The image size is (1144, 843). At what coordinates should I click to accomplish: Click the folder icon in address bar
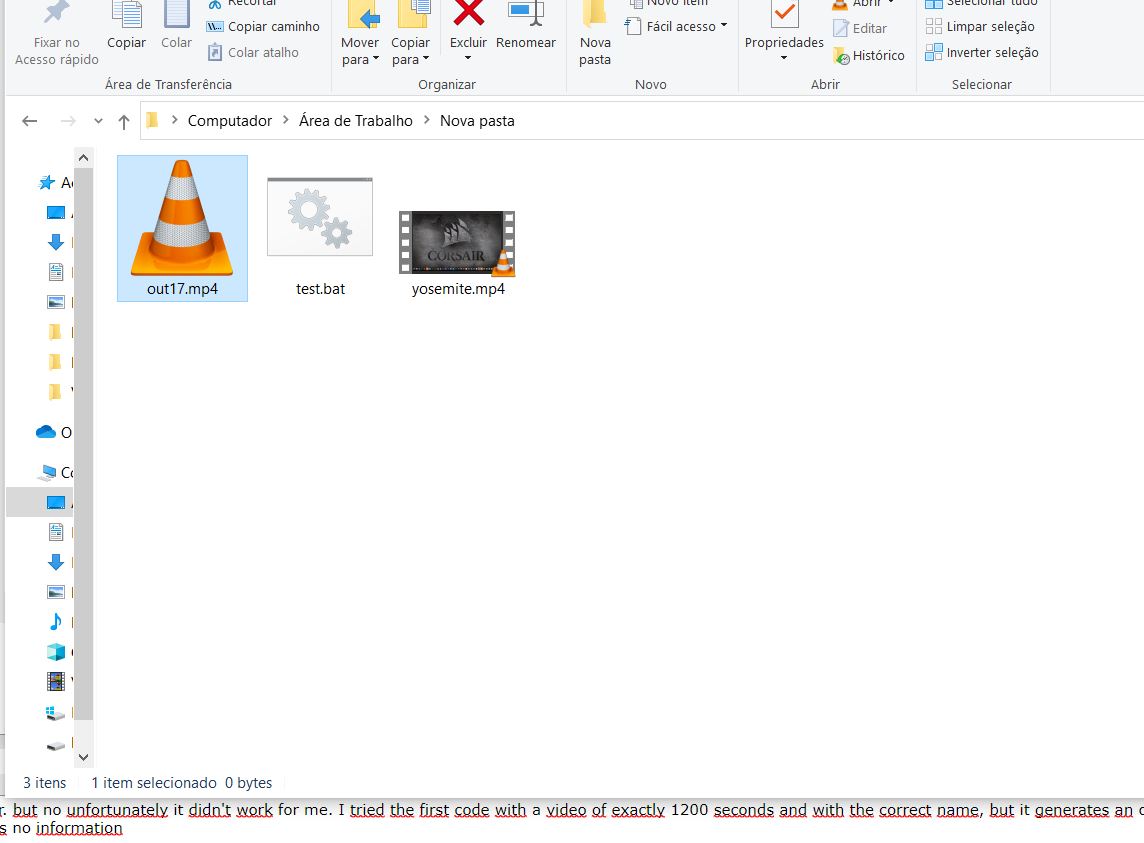pyautogui.click(x=152, y=120)
